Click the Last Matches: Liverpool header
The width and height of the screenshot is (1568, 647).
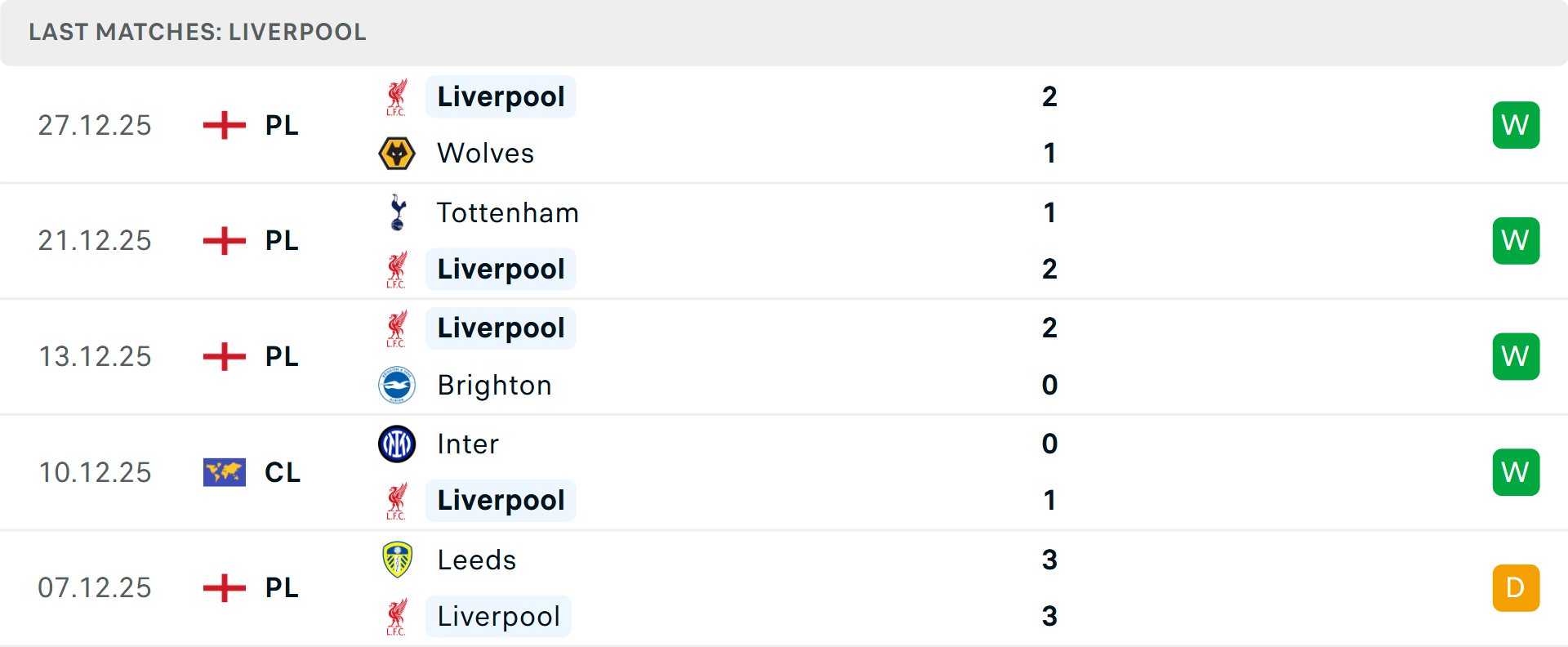tap(198, 32)
